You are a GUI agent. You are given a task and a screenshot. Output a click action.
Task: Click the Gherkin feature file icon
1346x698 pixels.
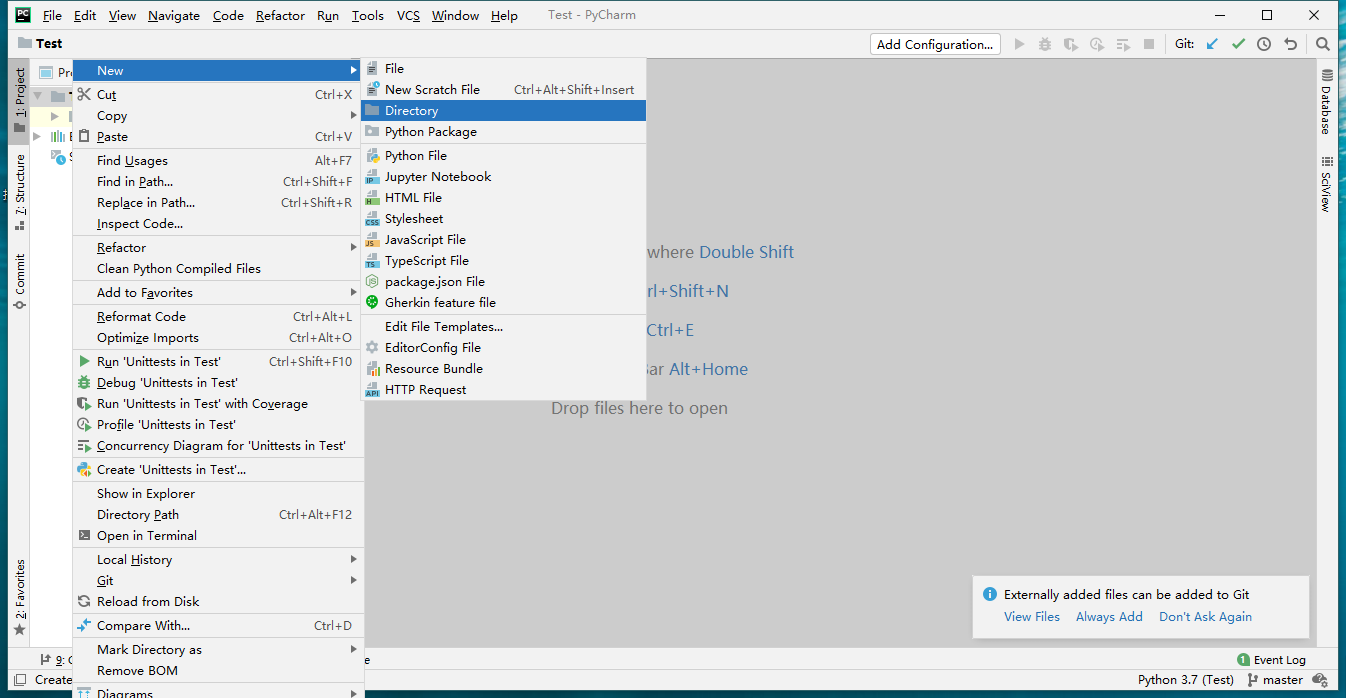pyautogui.click(x=372, y=303)
